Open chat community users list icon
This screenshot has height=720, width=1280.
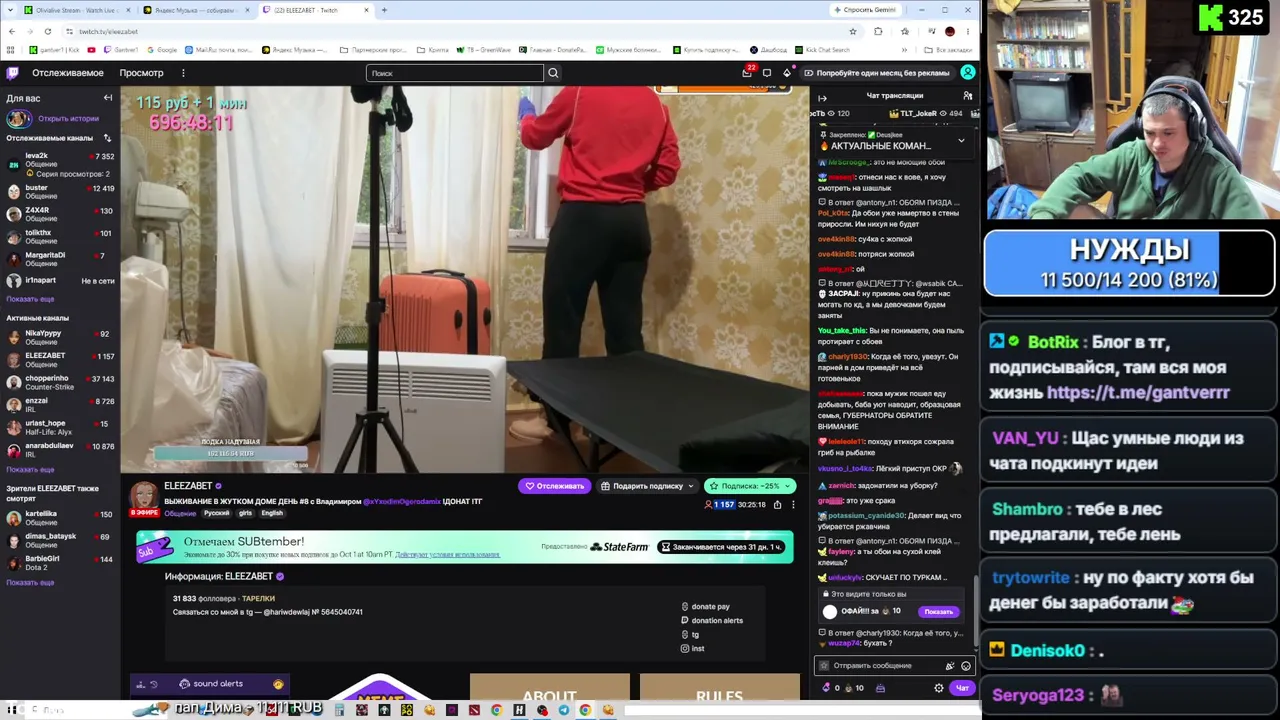click(x=968, y=96)
